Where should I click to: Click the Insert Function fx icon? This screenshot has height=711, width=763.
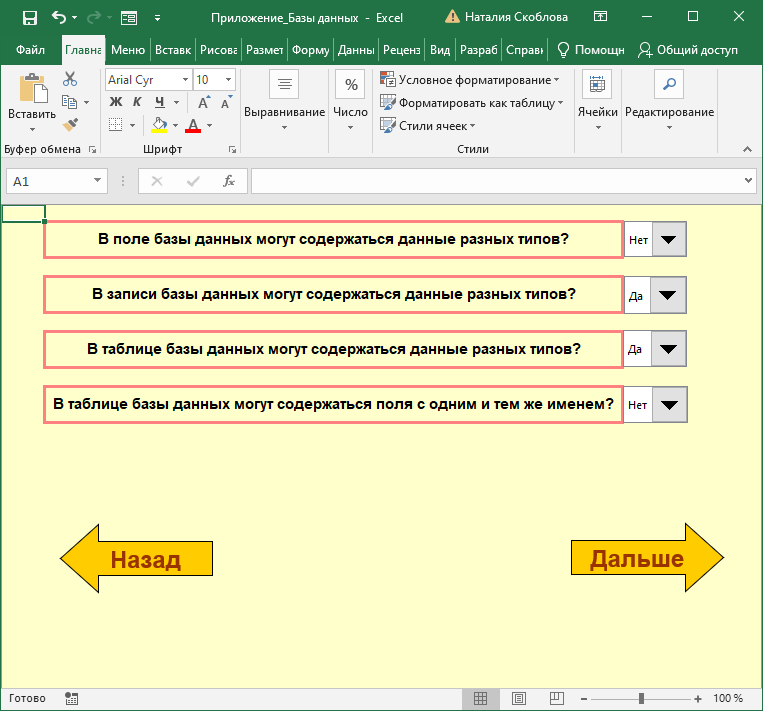[x=228, y=181]
